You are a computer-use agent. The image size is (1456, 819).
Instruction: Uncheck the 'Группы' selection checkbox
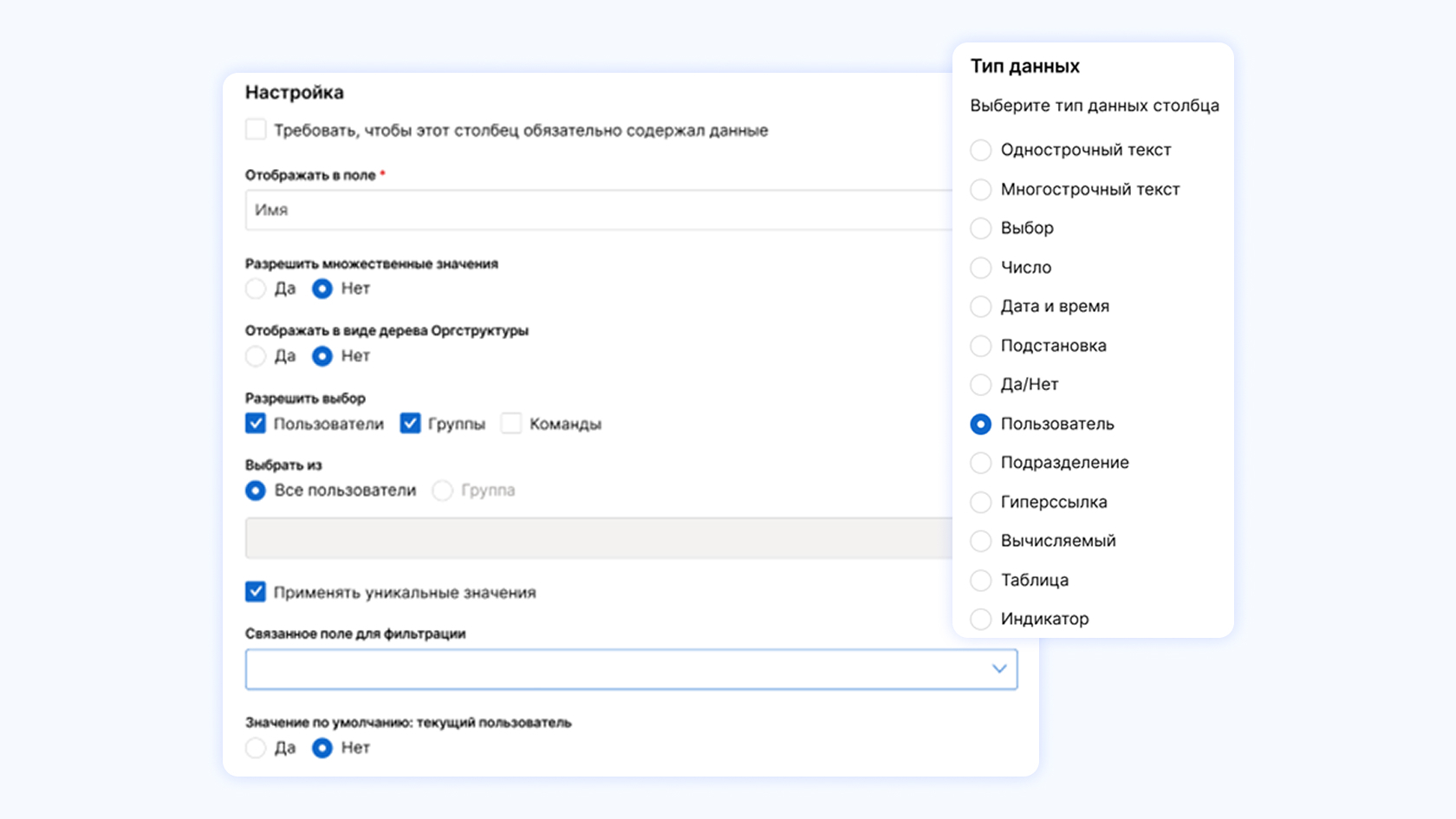410,424
